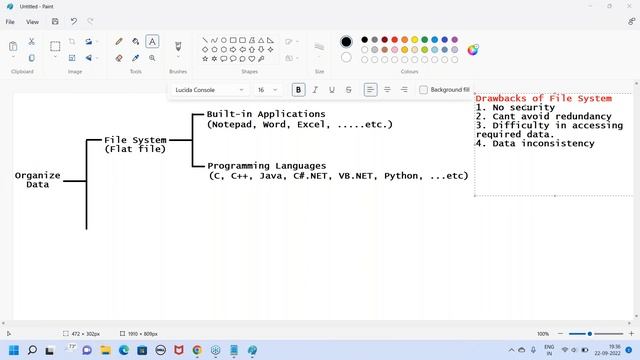
Task: Enable the Background fill checkbox
Action: 423,90
